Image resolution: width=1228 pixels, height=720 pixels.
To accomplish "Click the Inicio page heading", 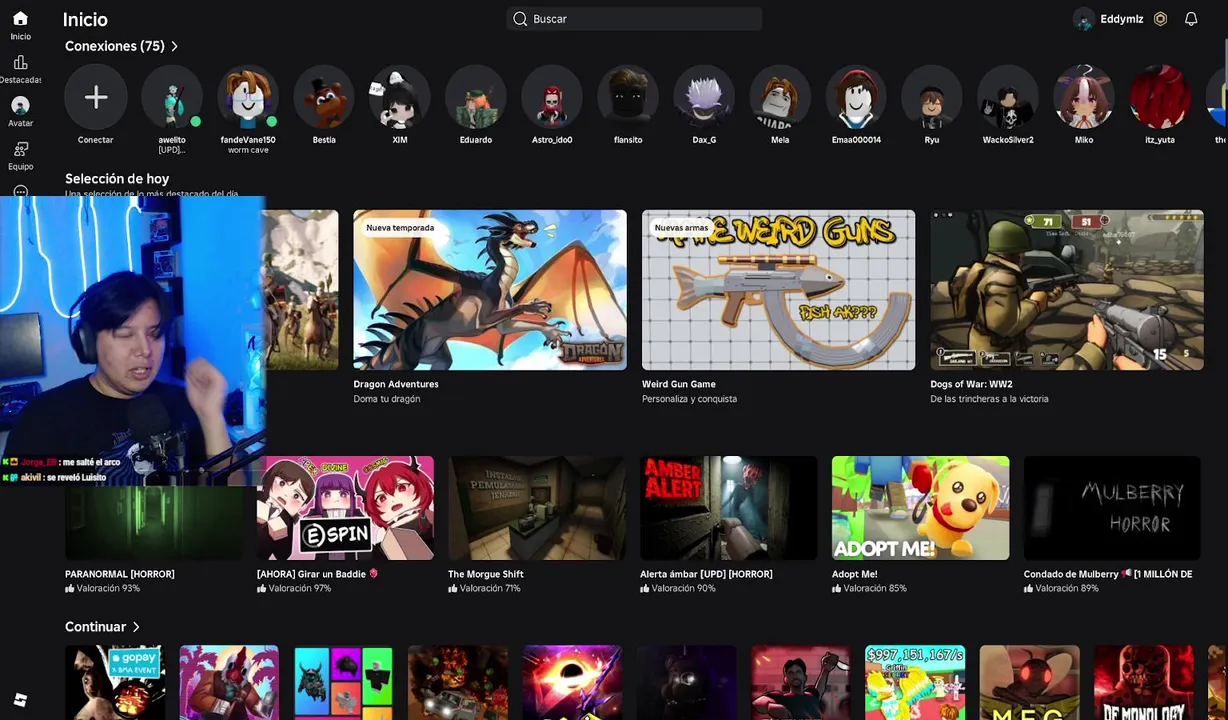I will [x=85, y=19].
